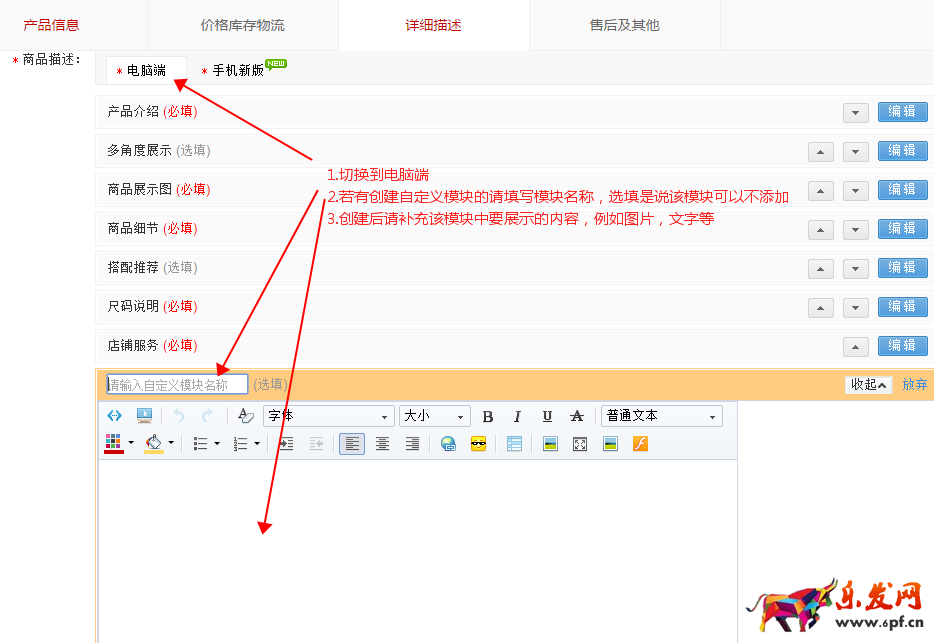The height and width of the screenshot is (643, 934).
Task: Toggle underline formatting
Action: coord(547,416)
